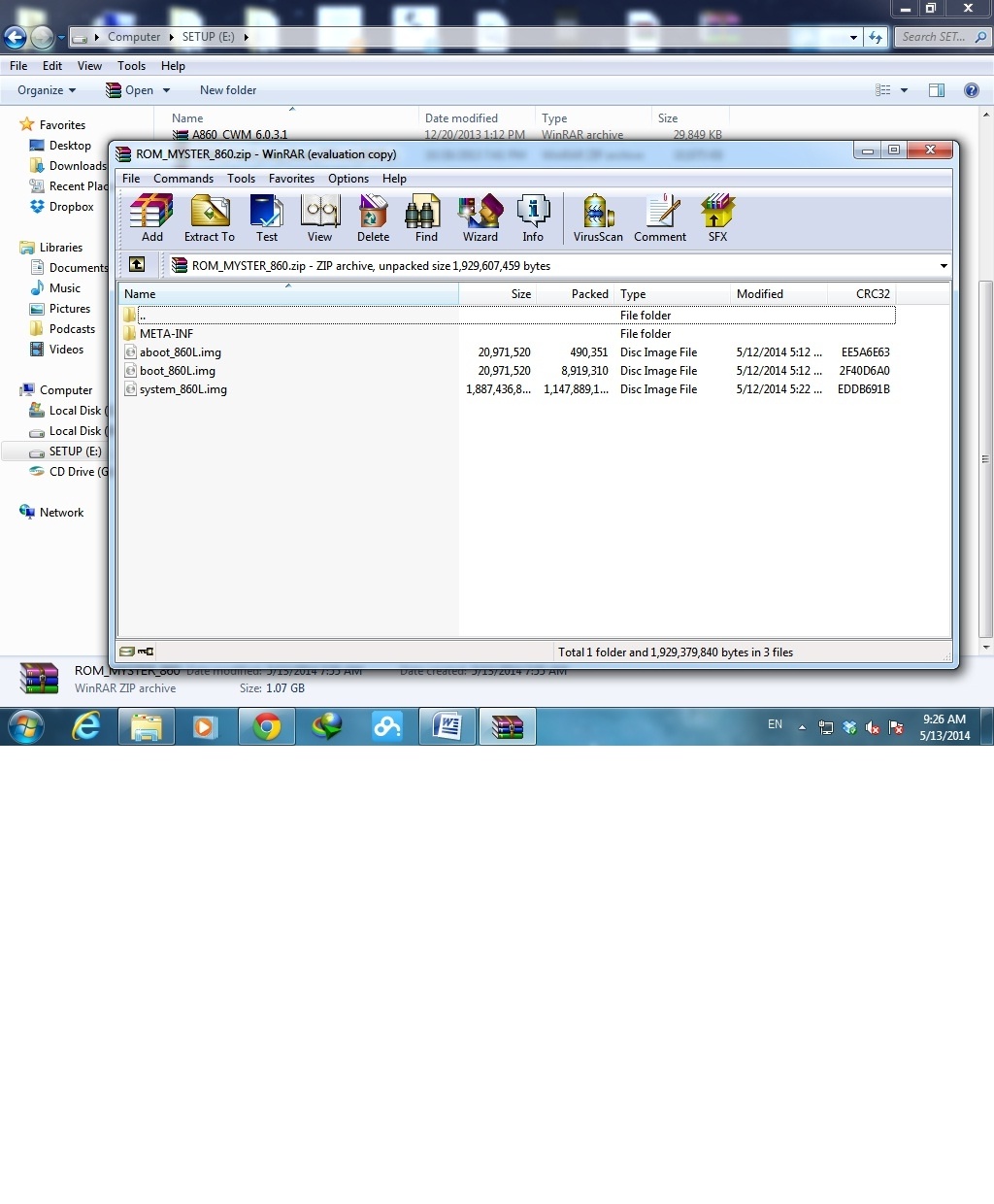Click the change view icon in Explorer
The width and height of the screenshot is (994, 1204).
pyautogui.click(x=883, y=90)
